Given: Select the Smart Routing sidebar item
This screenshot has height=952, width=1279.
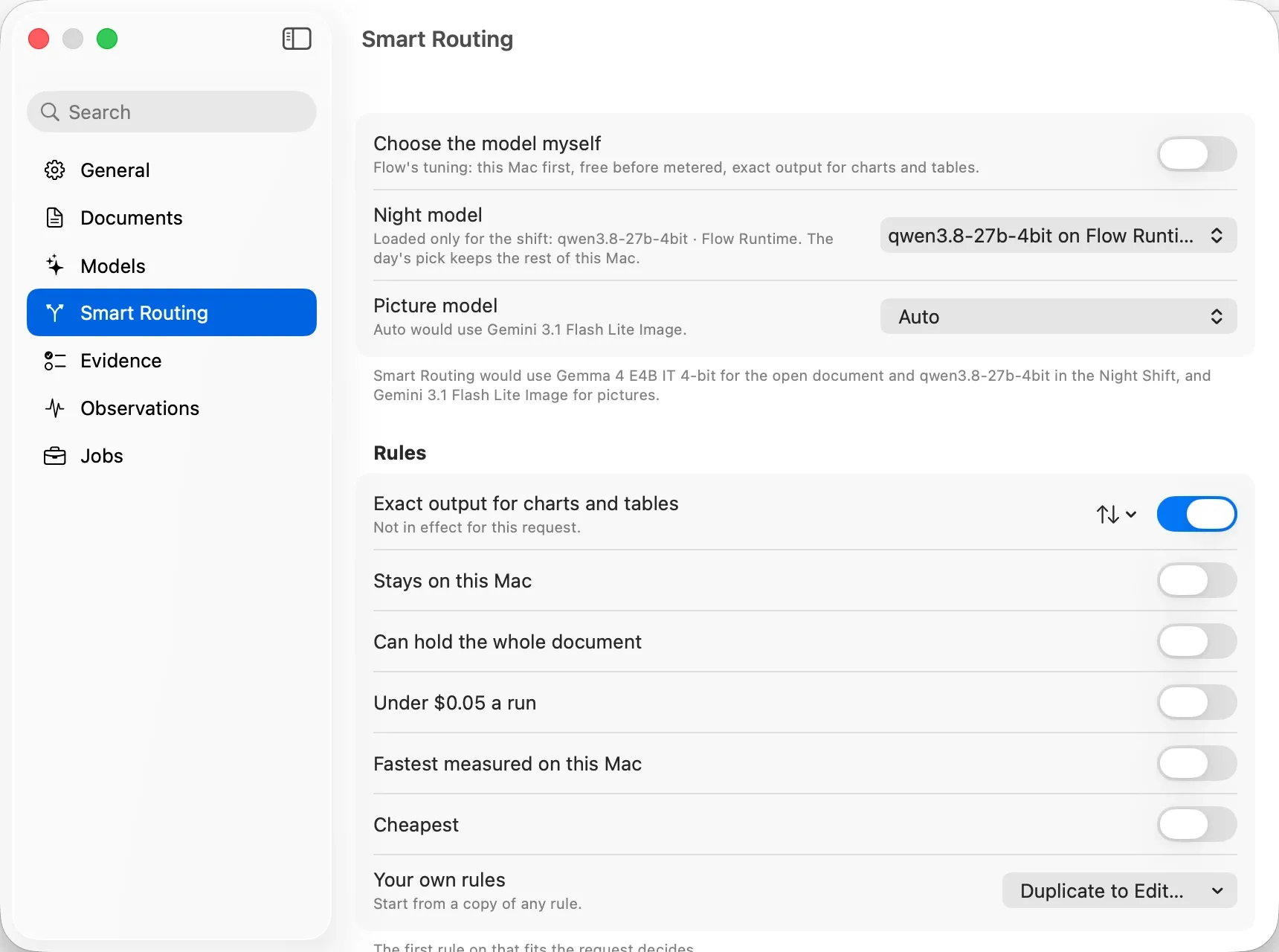Looking at the screenshot, I should click(x=172, y=313).
